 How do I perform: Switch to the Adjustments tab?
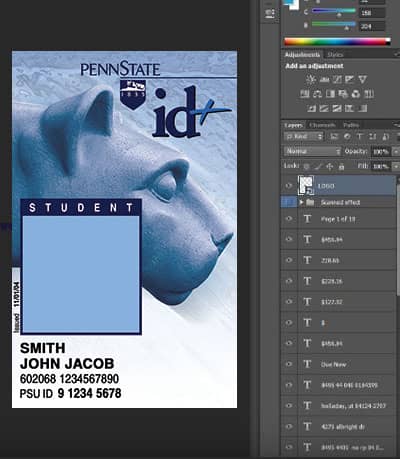tap(302, 54)
